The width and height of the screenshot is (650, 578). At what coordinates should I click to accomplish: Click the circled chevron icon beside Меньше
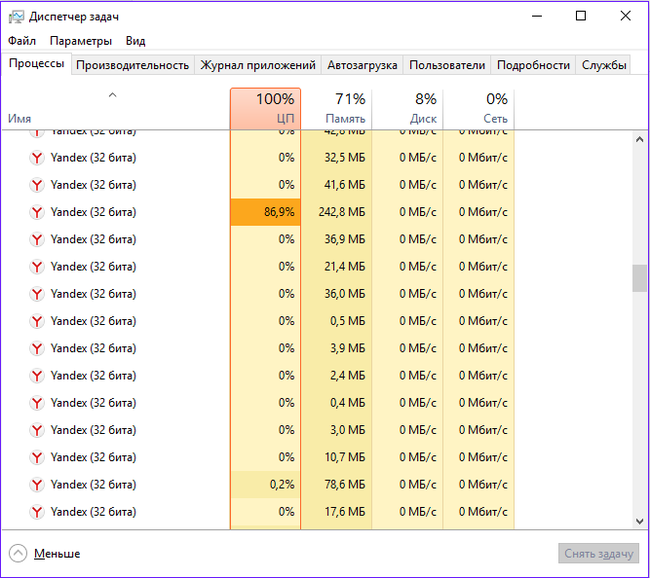point(18,554)
